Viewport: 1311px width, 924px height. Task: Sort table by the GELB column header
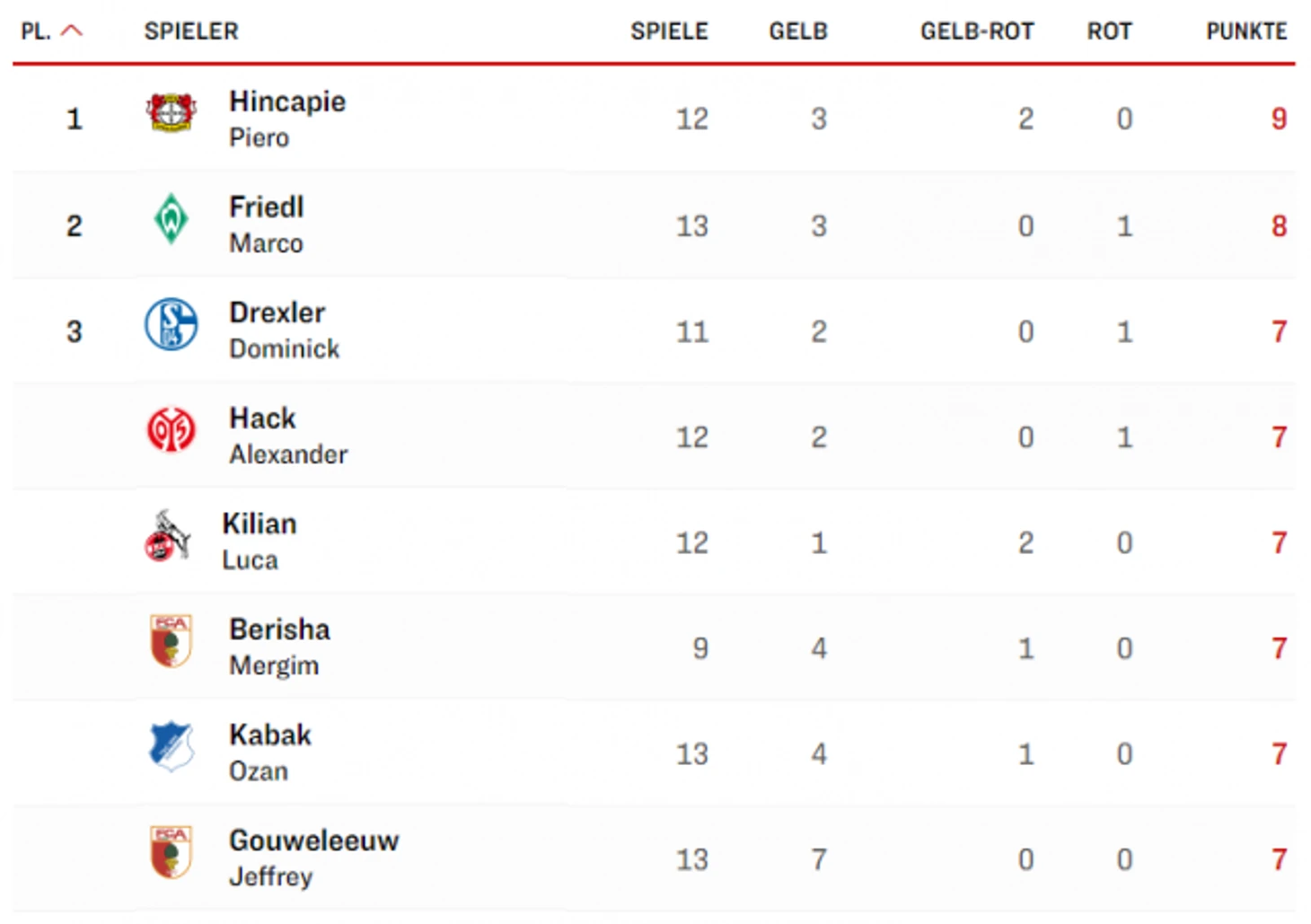click(x=798, y=31)
